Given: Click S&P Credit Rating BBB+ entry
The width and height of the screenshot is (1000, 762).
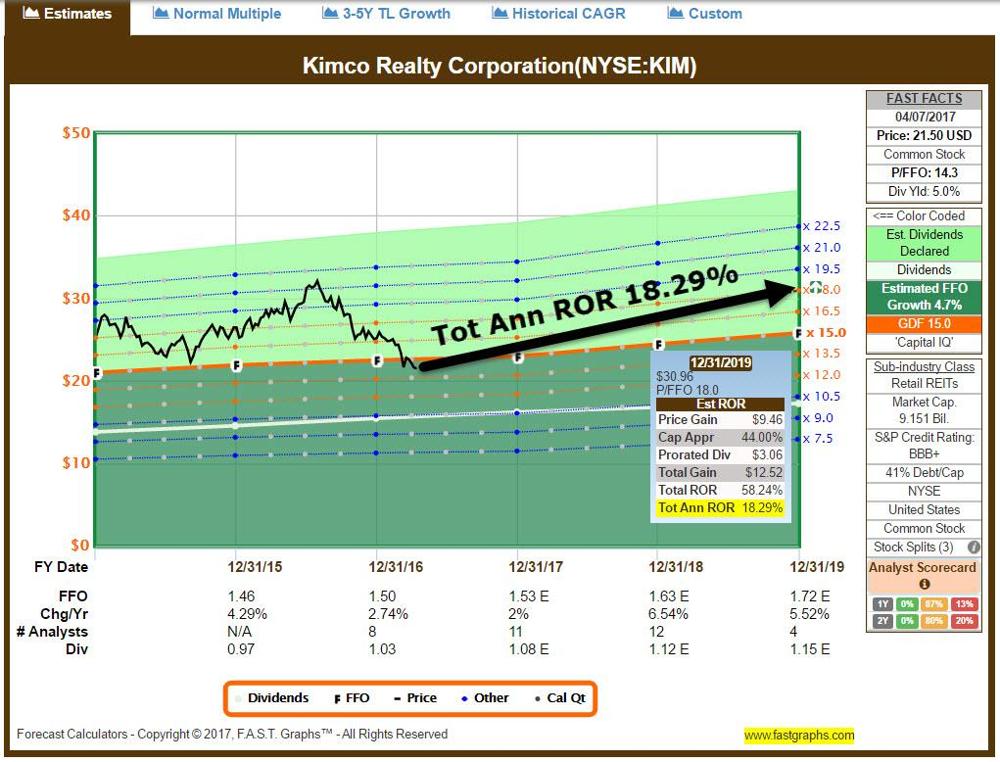Looking at the screenshot, I should 924,446.
